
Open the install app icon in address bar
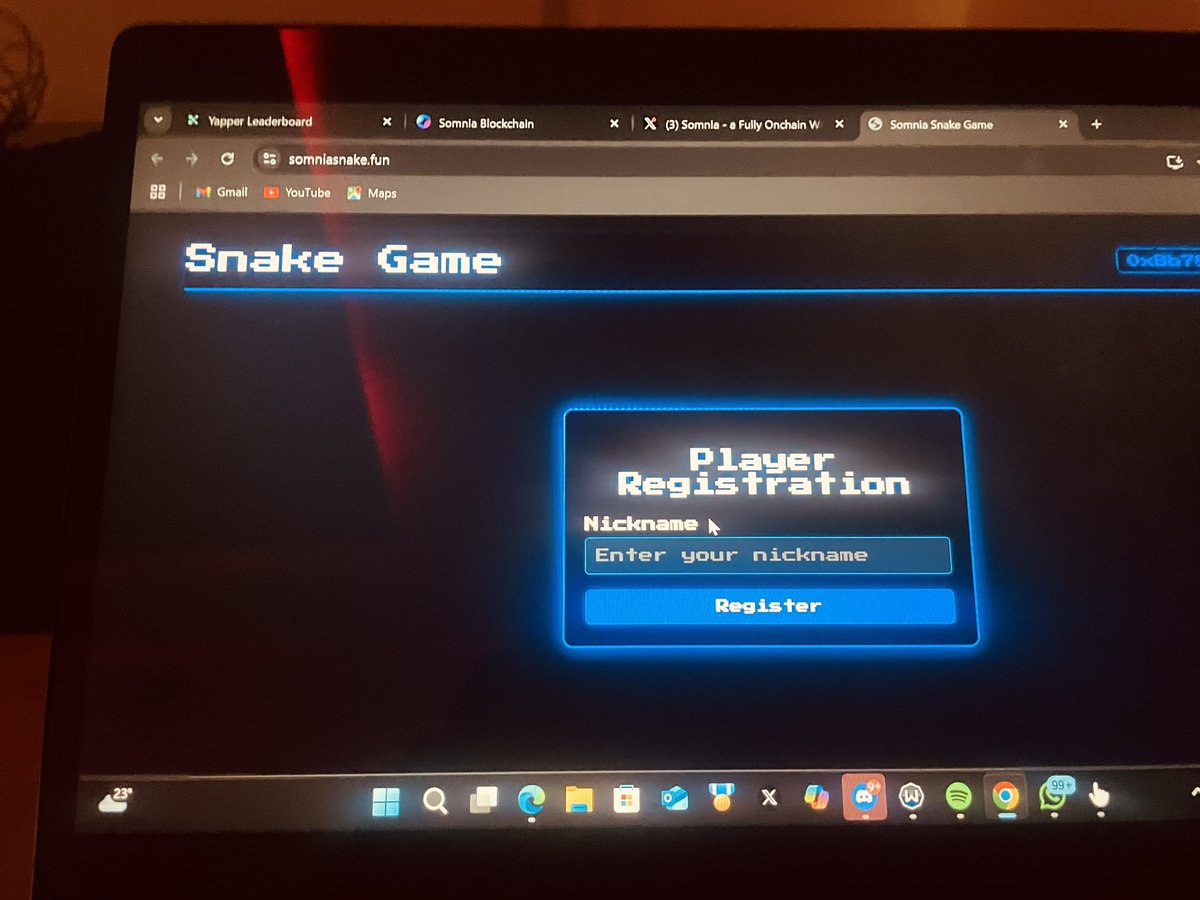click(x=1176, y=161)
